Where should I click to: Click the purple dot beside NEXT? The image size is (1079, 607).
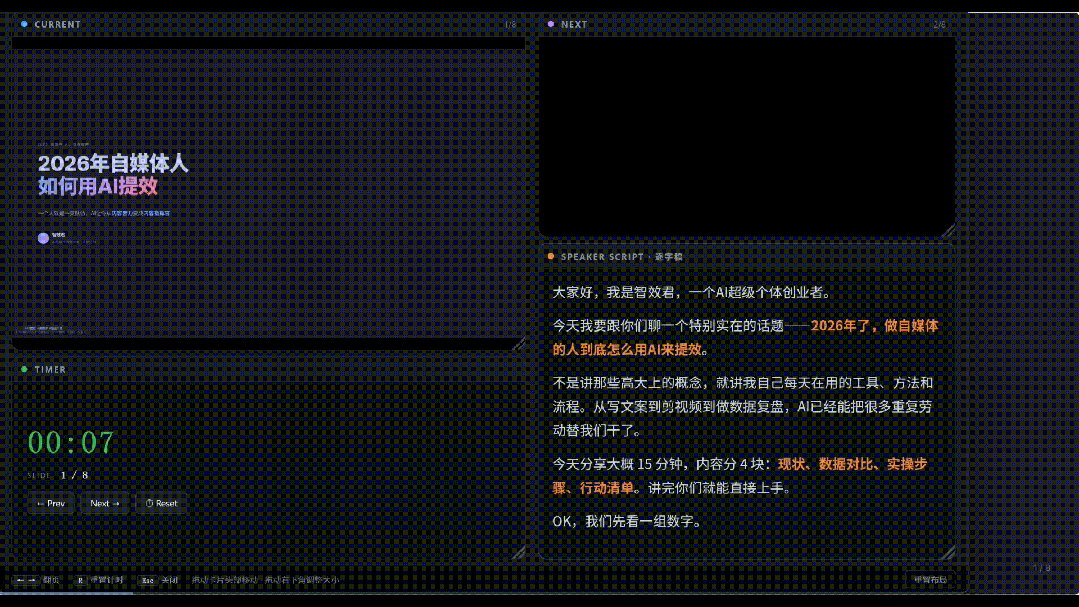[551, 24]
